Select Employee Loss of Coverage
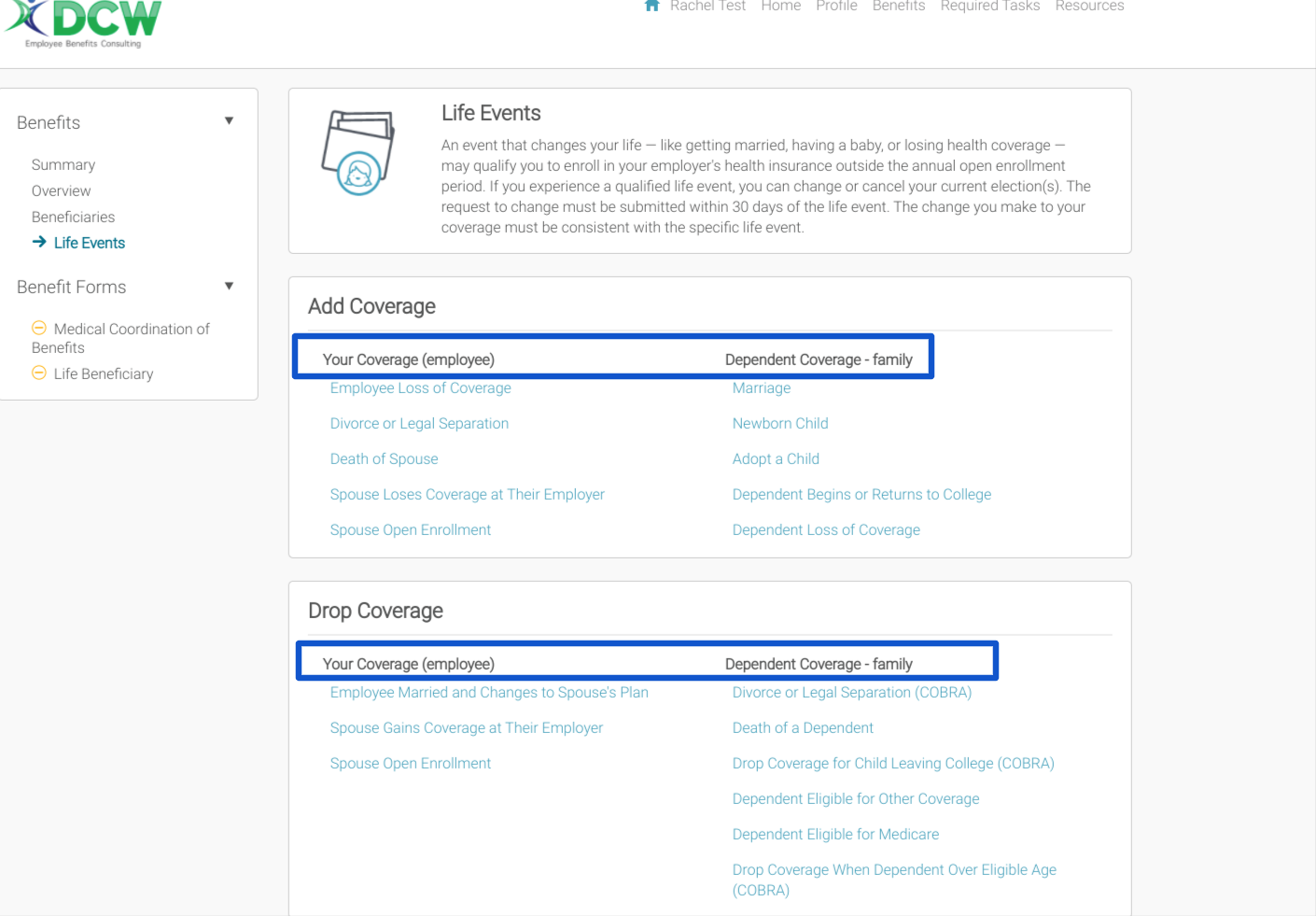The height and width of the screenshot is (916, 1316). [421, 388]
